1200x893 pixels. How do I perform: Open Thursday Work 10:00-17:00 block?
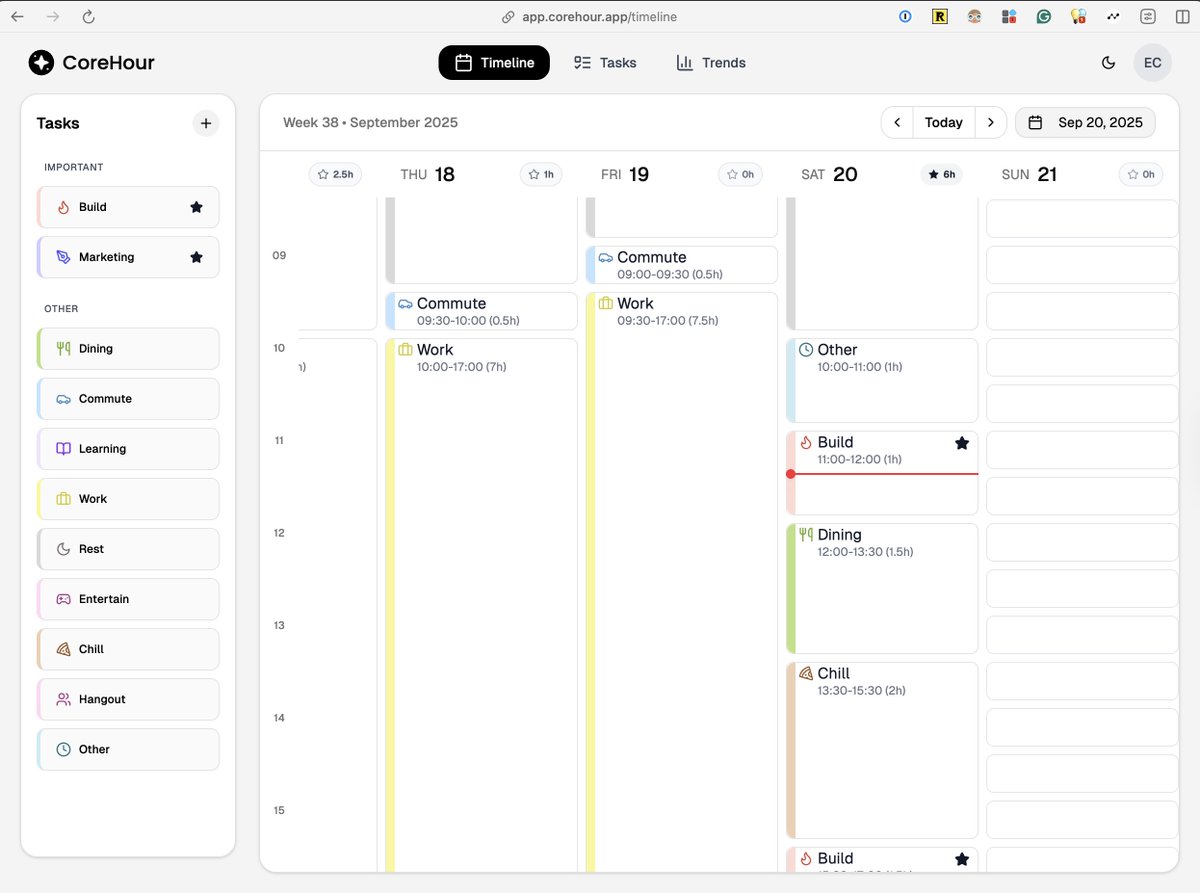coord(481,605)
